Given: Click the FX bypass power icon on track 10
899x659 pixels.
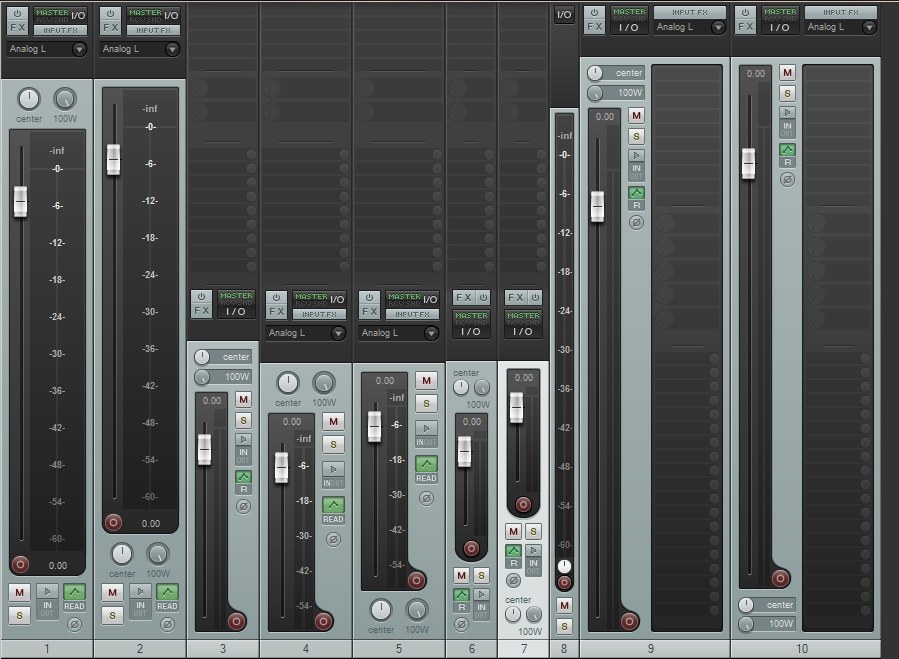Looking at the screenshot, I should pyautogui.click(x=746, y=12).
